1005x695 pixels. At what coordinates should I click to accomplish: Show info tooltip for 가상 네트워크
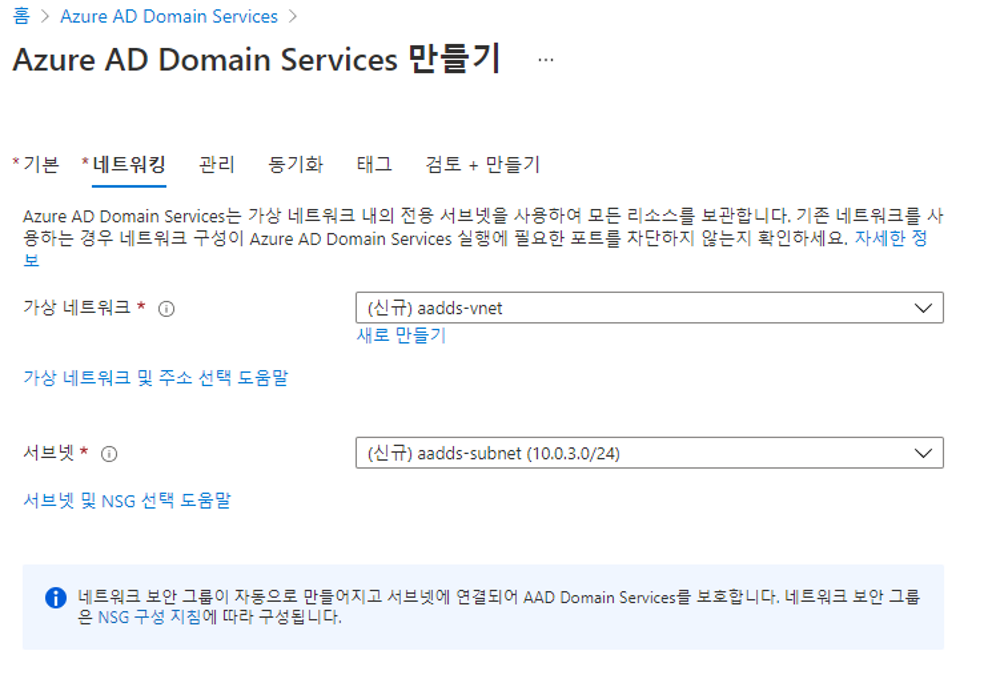pos(166,309)
